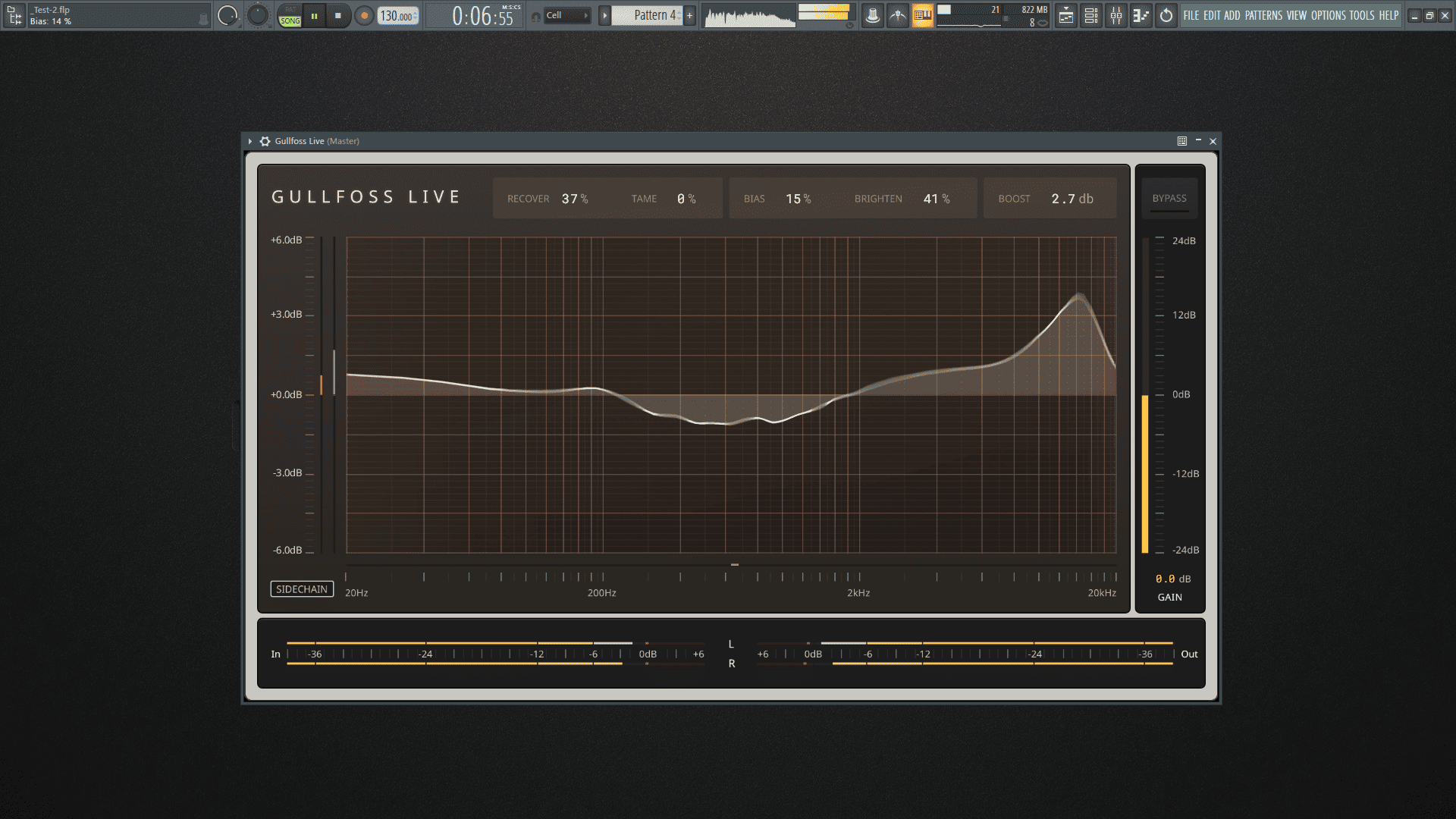Click the 0:06:55 time display

click(484, 15)
